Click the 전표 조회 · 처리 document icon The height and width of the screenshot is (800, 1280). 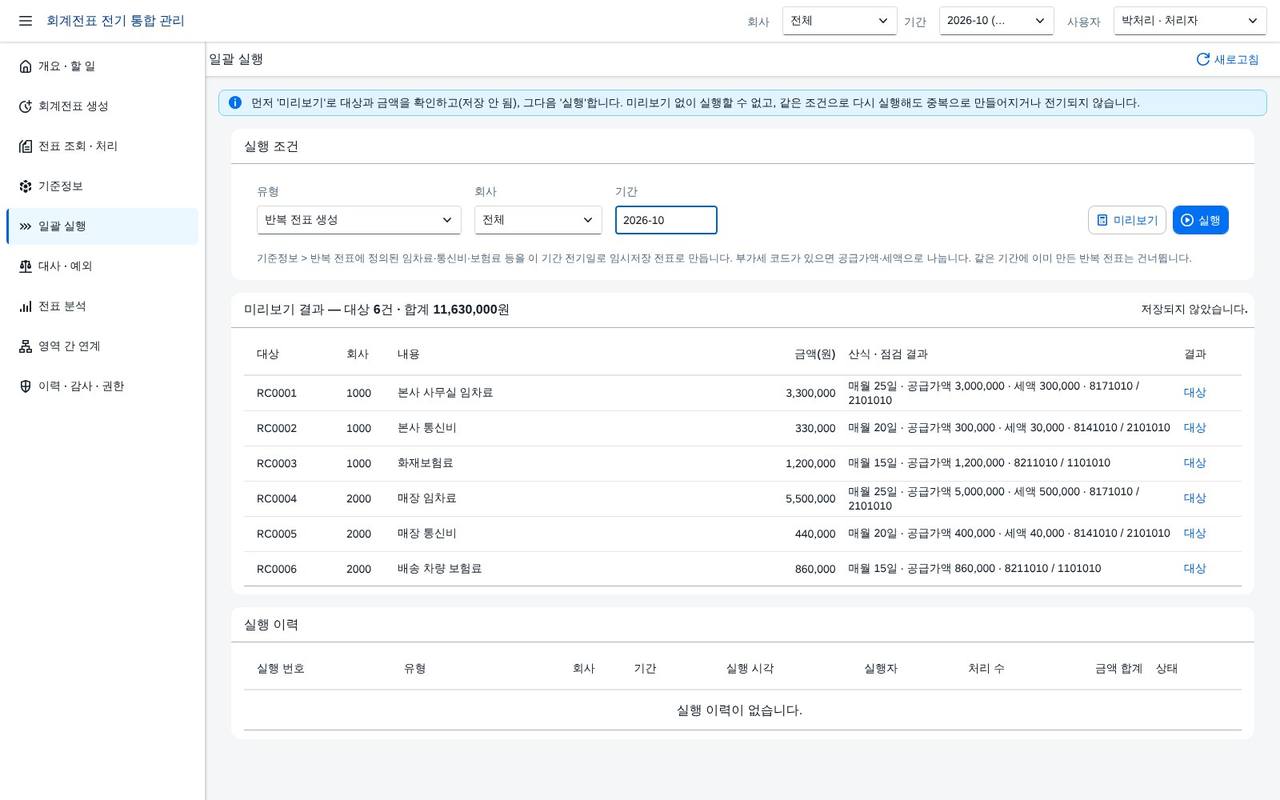26,146
